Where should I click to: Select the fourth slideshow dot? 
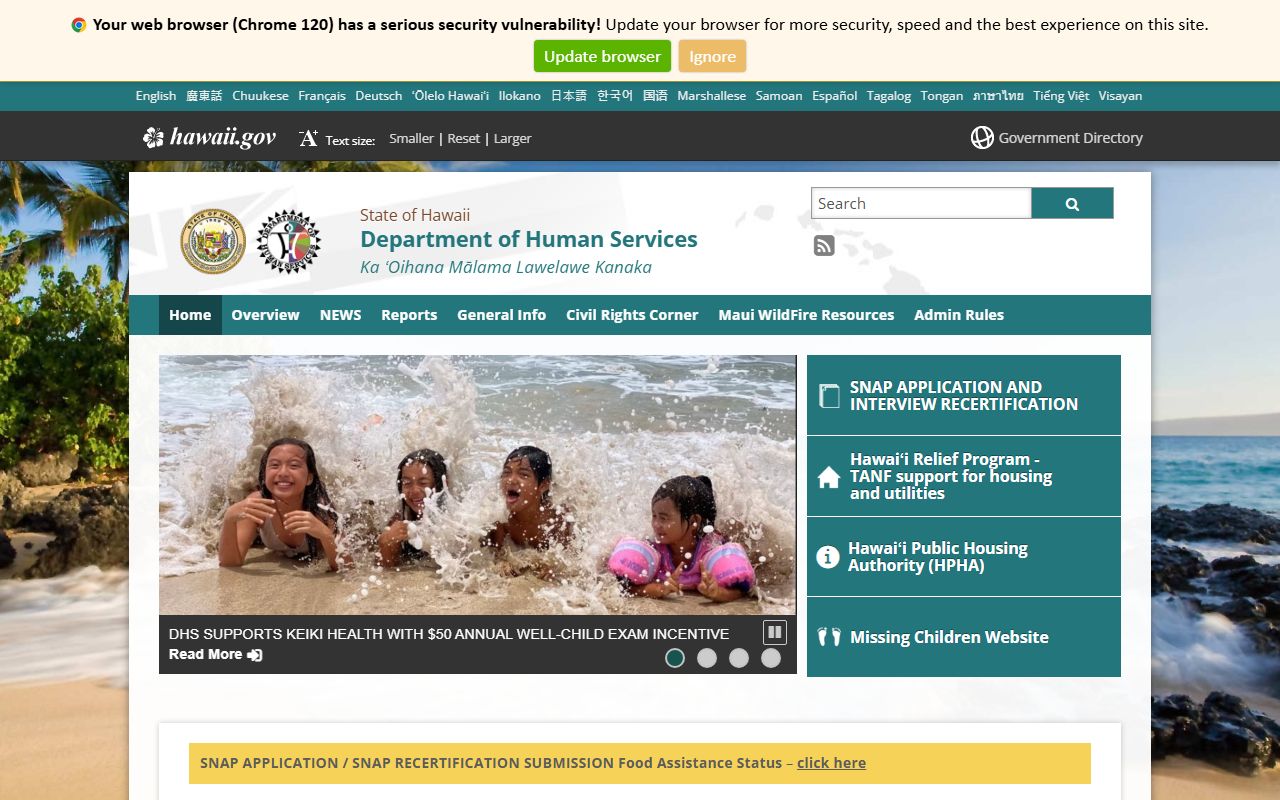pos(771,658)
